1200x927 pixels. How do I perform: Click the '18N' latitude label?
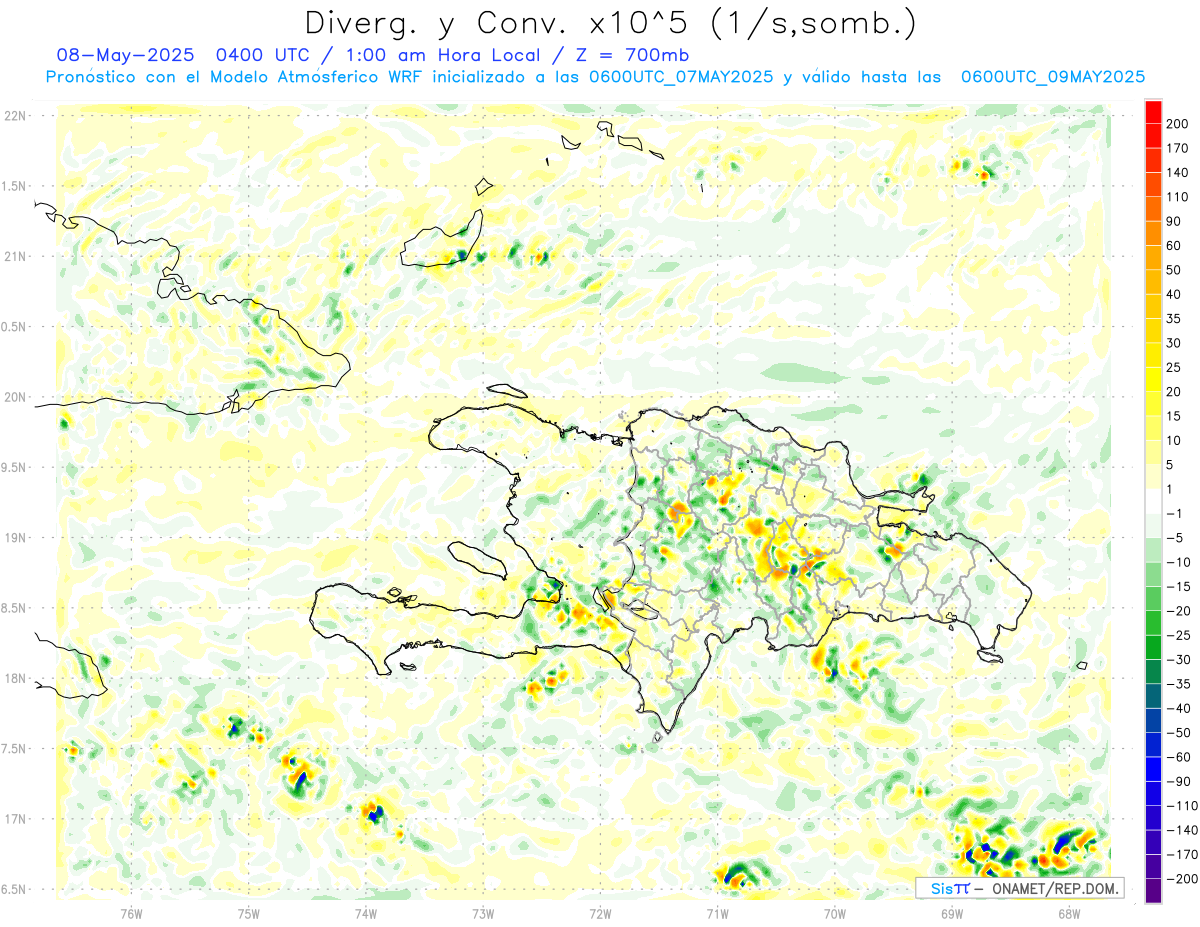point(14,679)
